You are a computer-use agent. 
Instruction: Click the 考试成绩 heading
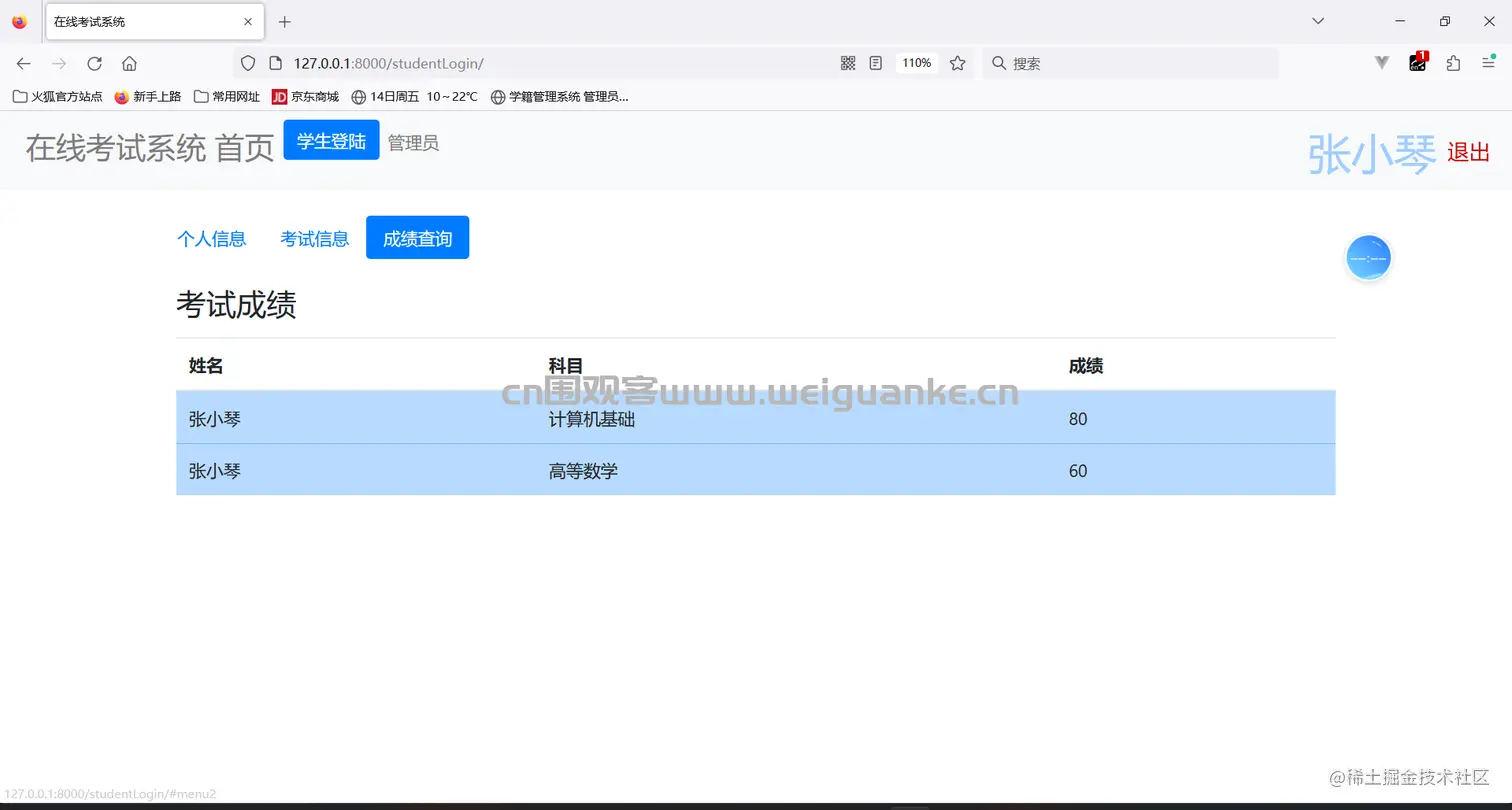tap(236, 305)
